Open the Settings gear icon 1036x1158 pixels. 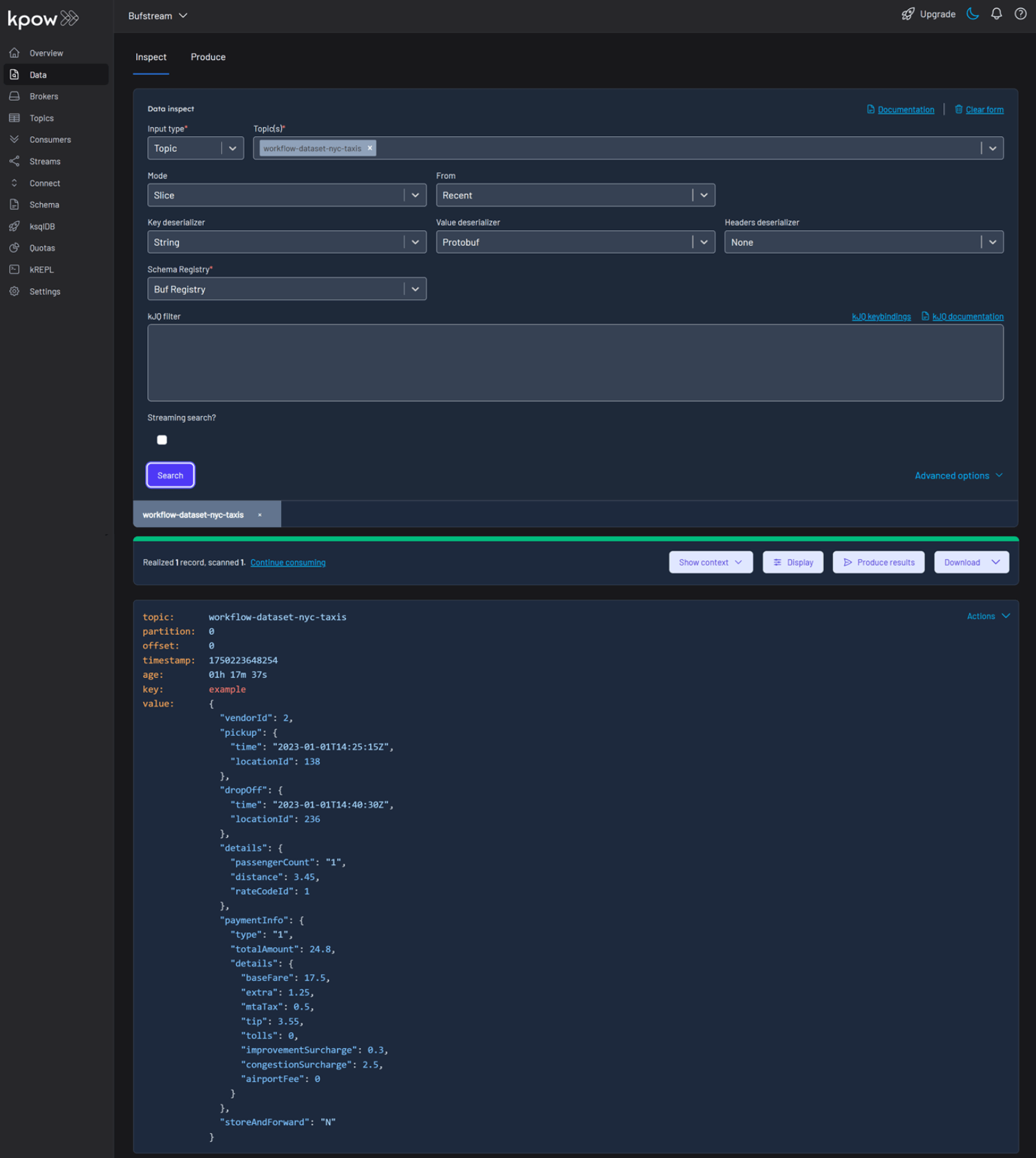click(15, 292)
